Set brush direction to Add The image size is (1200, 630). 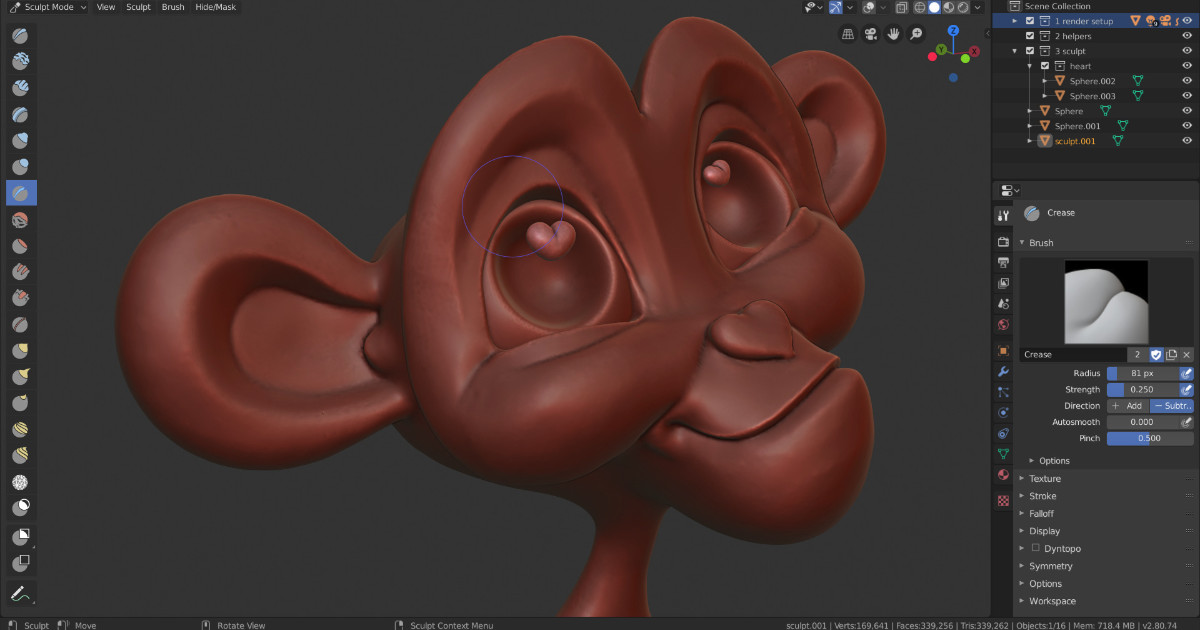1127,406
